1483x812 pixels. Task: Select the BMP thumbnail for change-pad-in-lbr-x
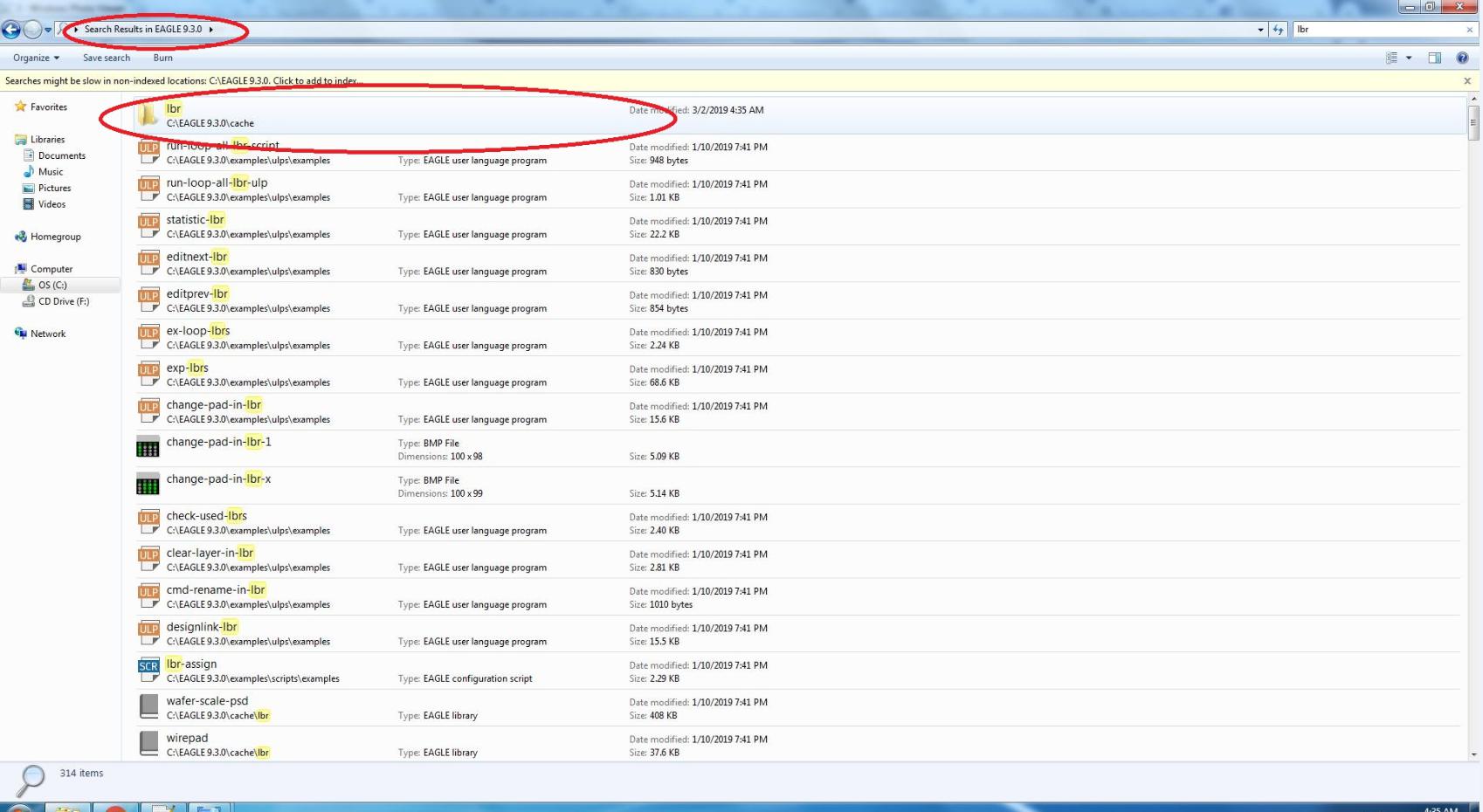tap(148, 484)
